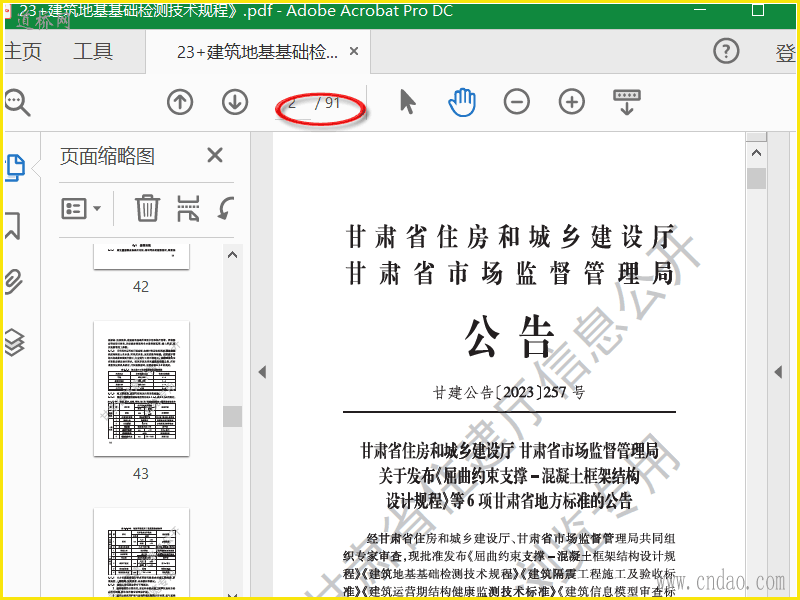Click the page number input field
Image resolution: width=800 pixels, height=600 pixels.
pyautogui.click(x=294, y=104)
